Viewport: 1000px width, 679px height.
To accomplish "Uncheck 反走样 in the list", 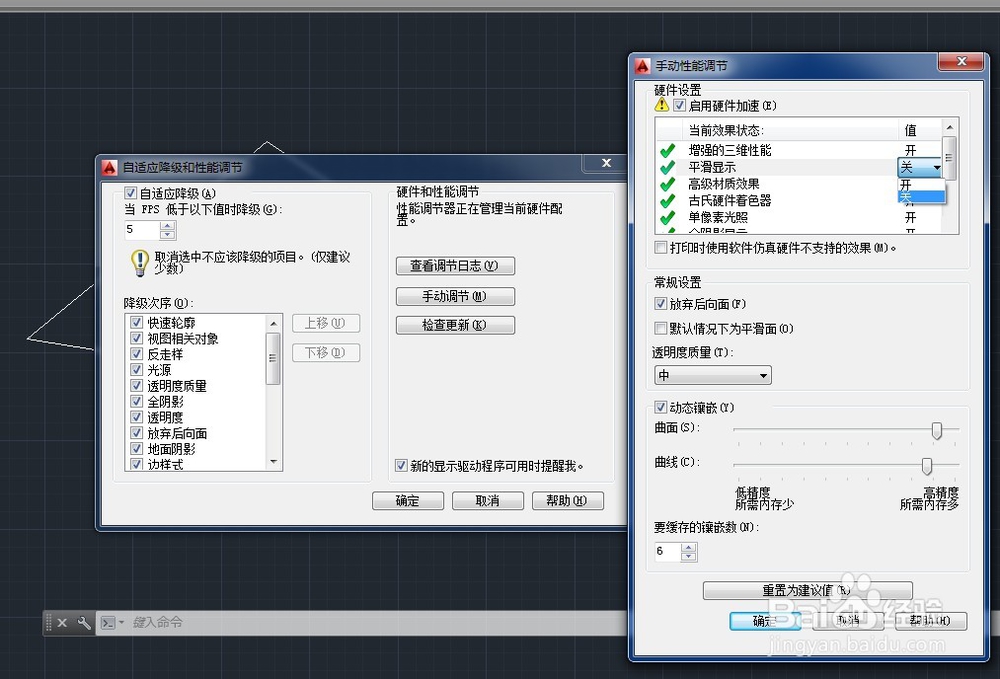I will tap(136, 354).
